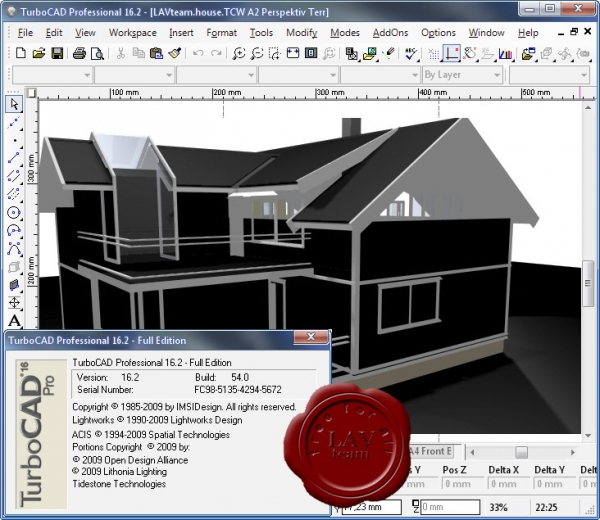Toggle the highlighted ortho mode button
This screenshot has height=520, width=600.
click(x=452, y=53)
